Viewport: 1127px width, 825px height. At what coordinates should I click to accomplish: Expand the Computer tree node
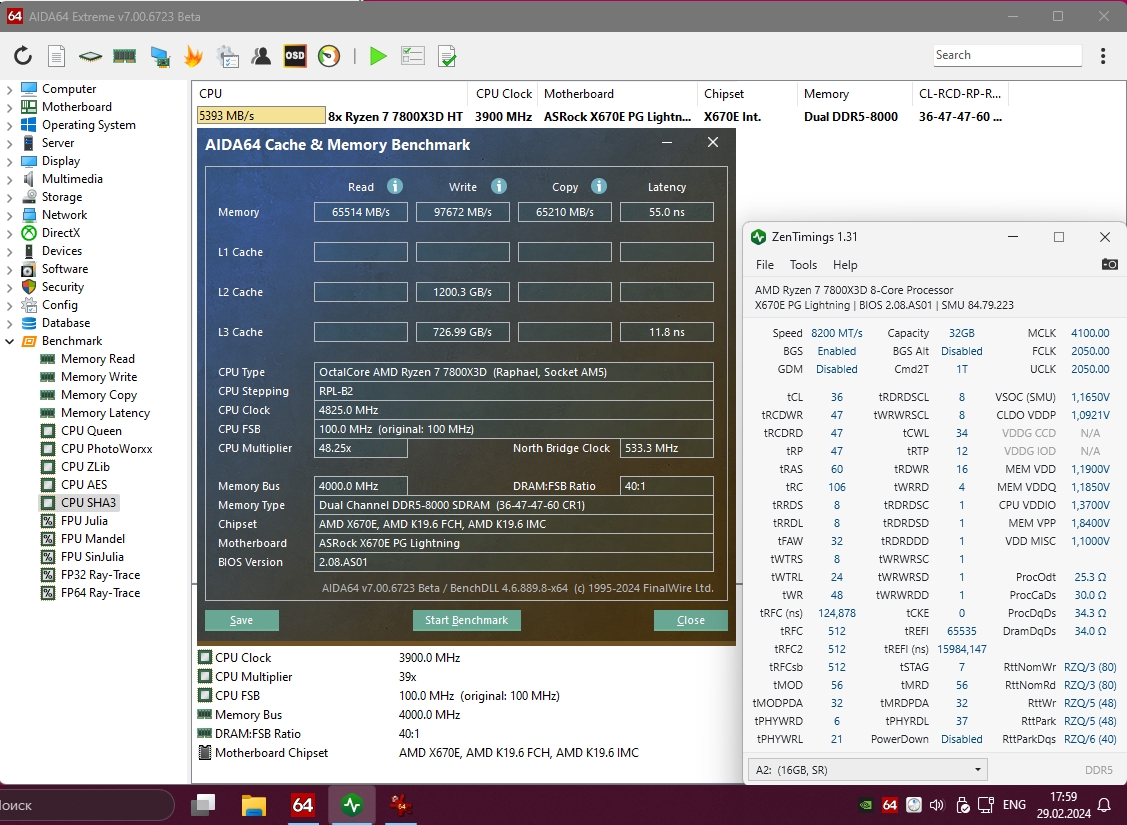(x=9, y=89)
